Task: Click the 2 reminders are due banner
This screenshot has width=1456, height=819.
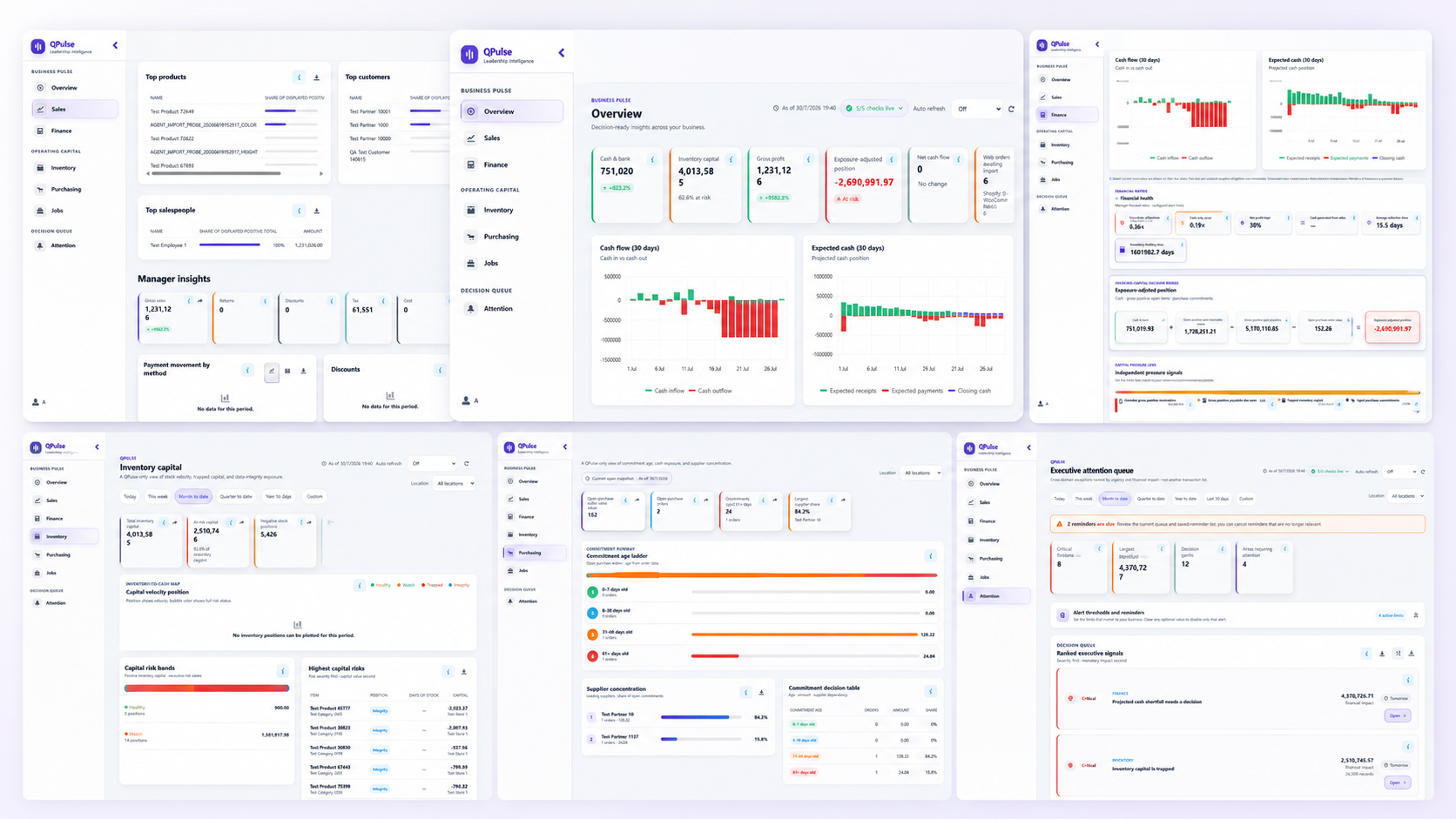Action: [x=1237, y=524]
